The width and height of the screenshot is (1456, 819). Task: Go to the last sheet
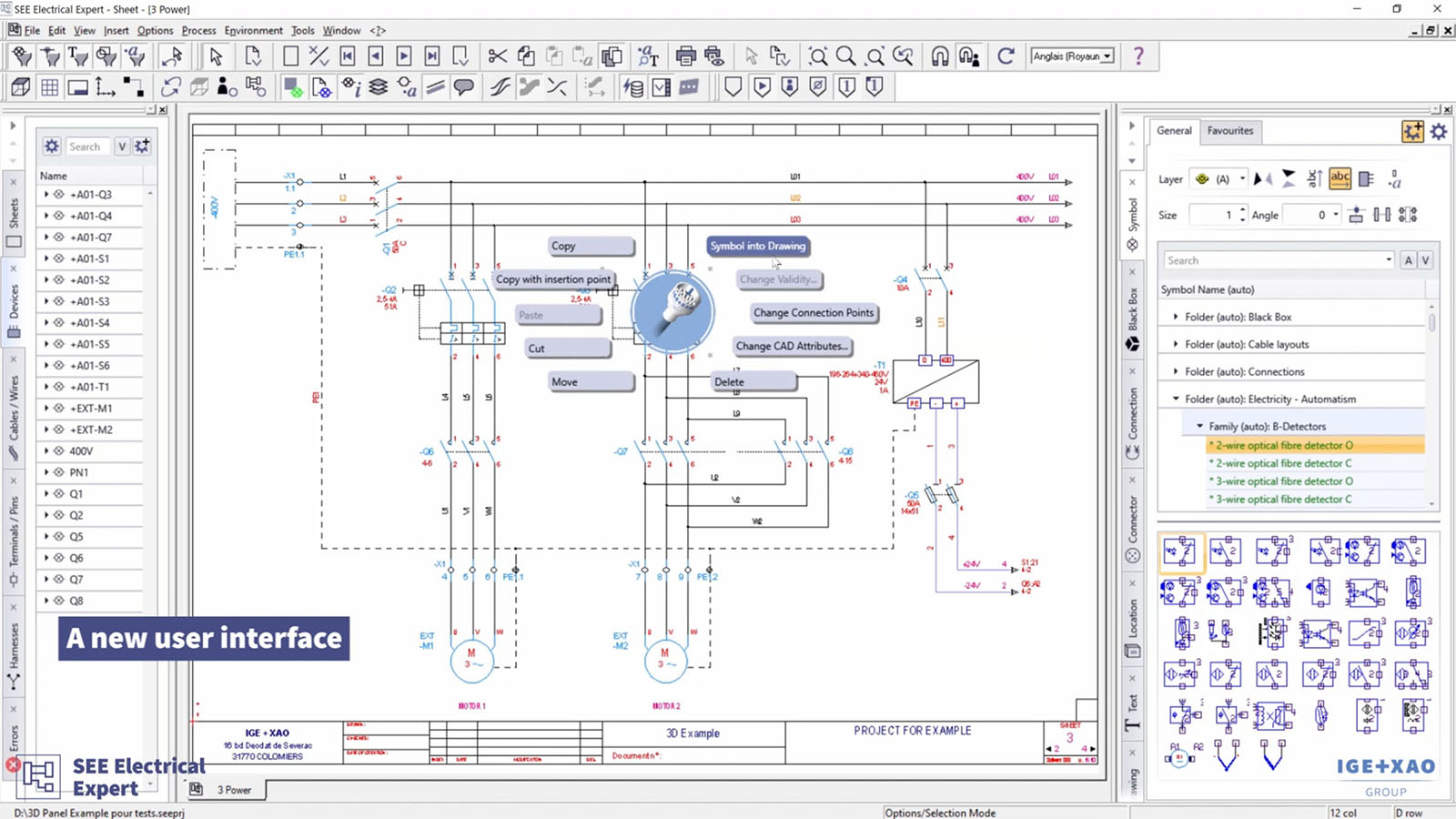432,56
